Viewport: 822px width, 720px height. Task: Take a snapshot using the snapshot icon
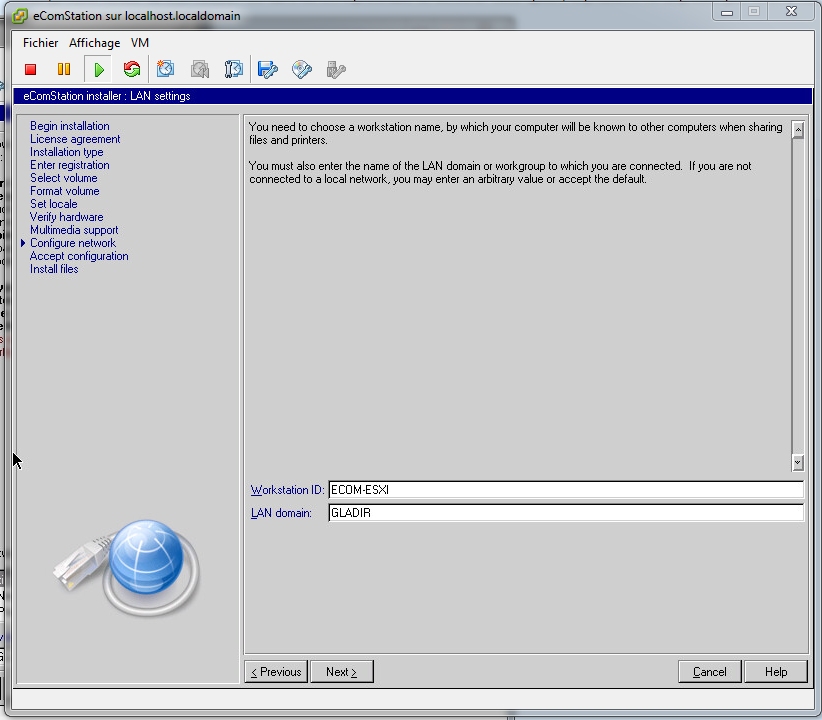point(166,69)
